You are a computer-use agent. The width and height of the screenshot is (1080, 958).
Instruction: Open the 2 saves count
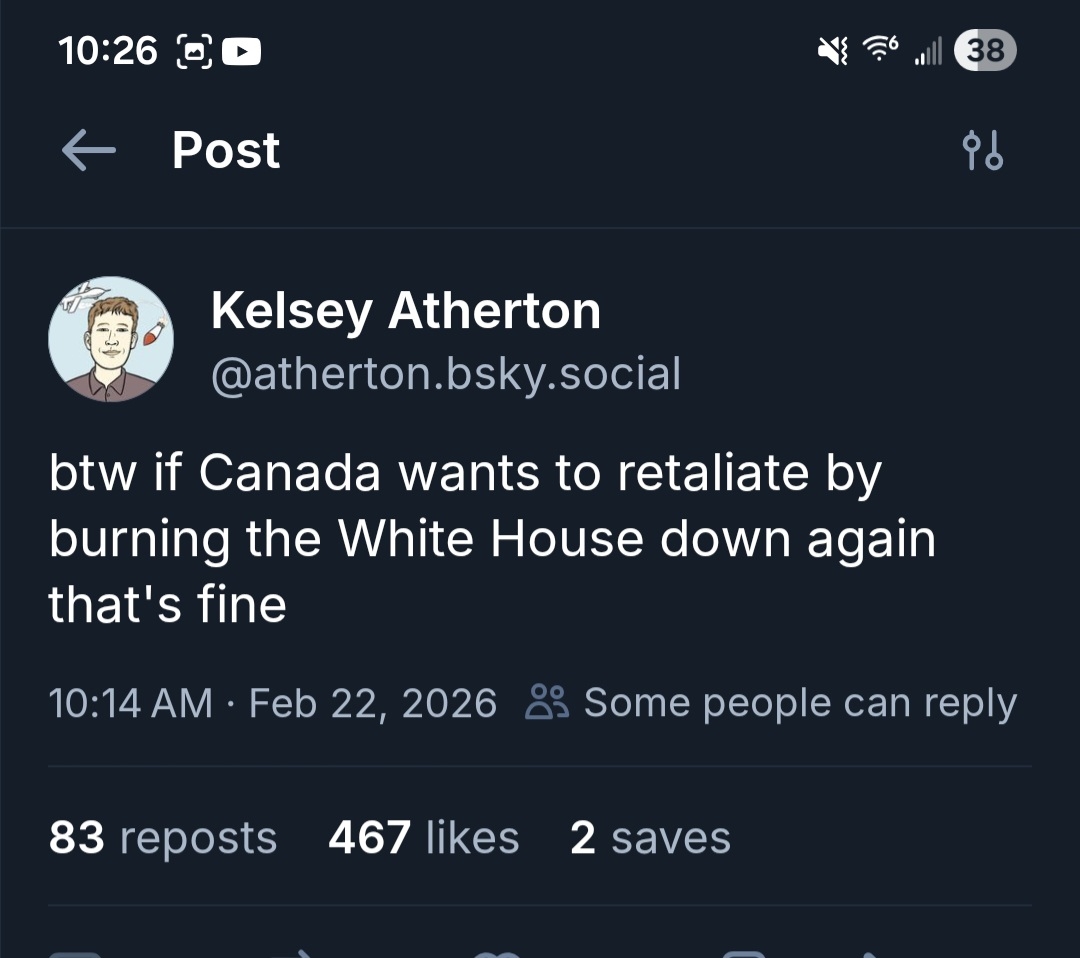click(x=650, y=837)
